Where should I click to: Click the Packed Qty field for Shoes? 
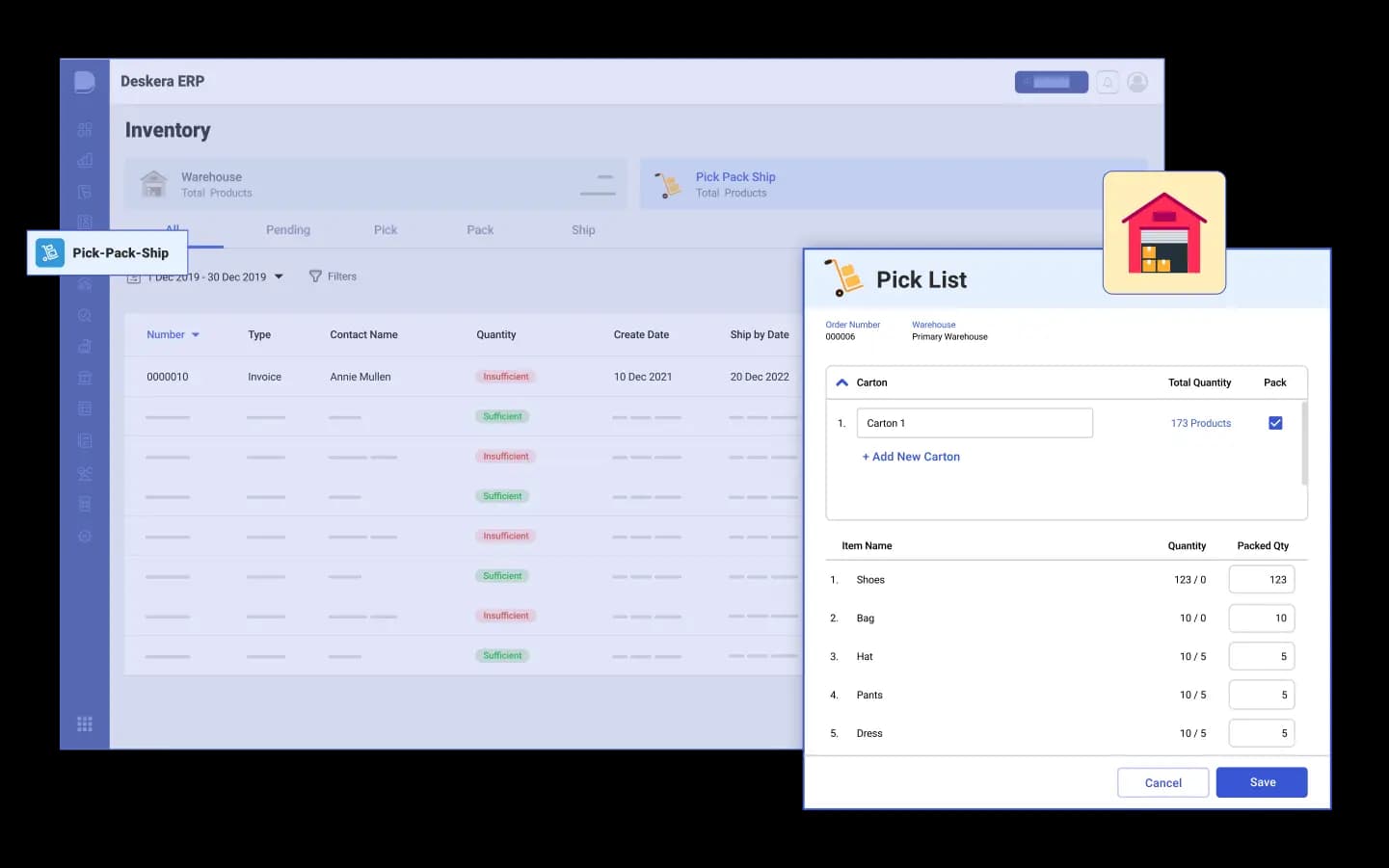pyautogui.click(x=1261, y=580)
